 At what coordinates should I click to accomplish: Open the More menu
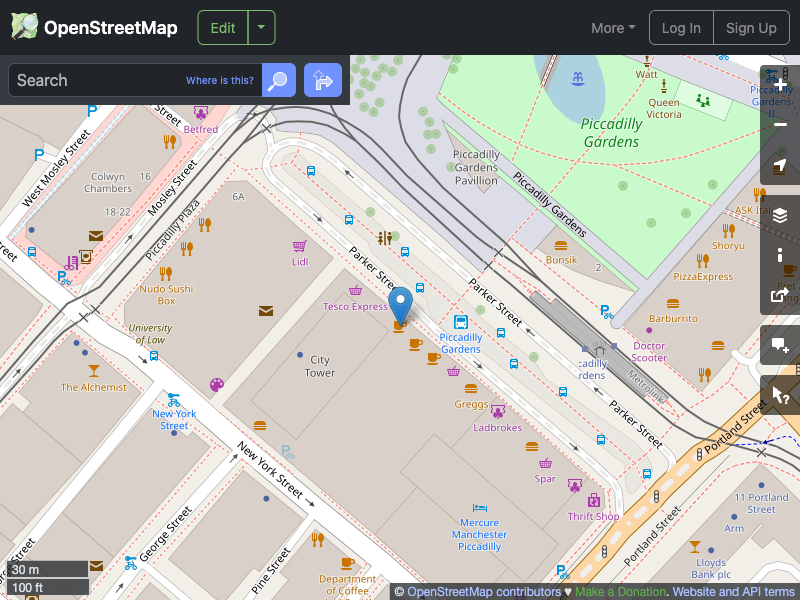612,28
